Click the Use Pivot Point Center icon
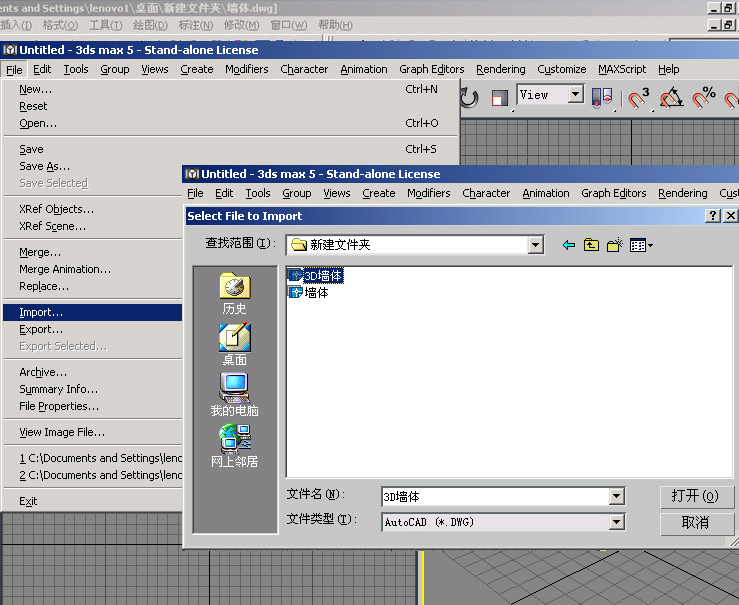 click(602, 98)
